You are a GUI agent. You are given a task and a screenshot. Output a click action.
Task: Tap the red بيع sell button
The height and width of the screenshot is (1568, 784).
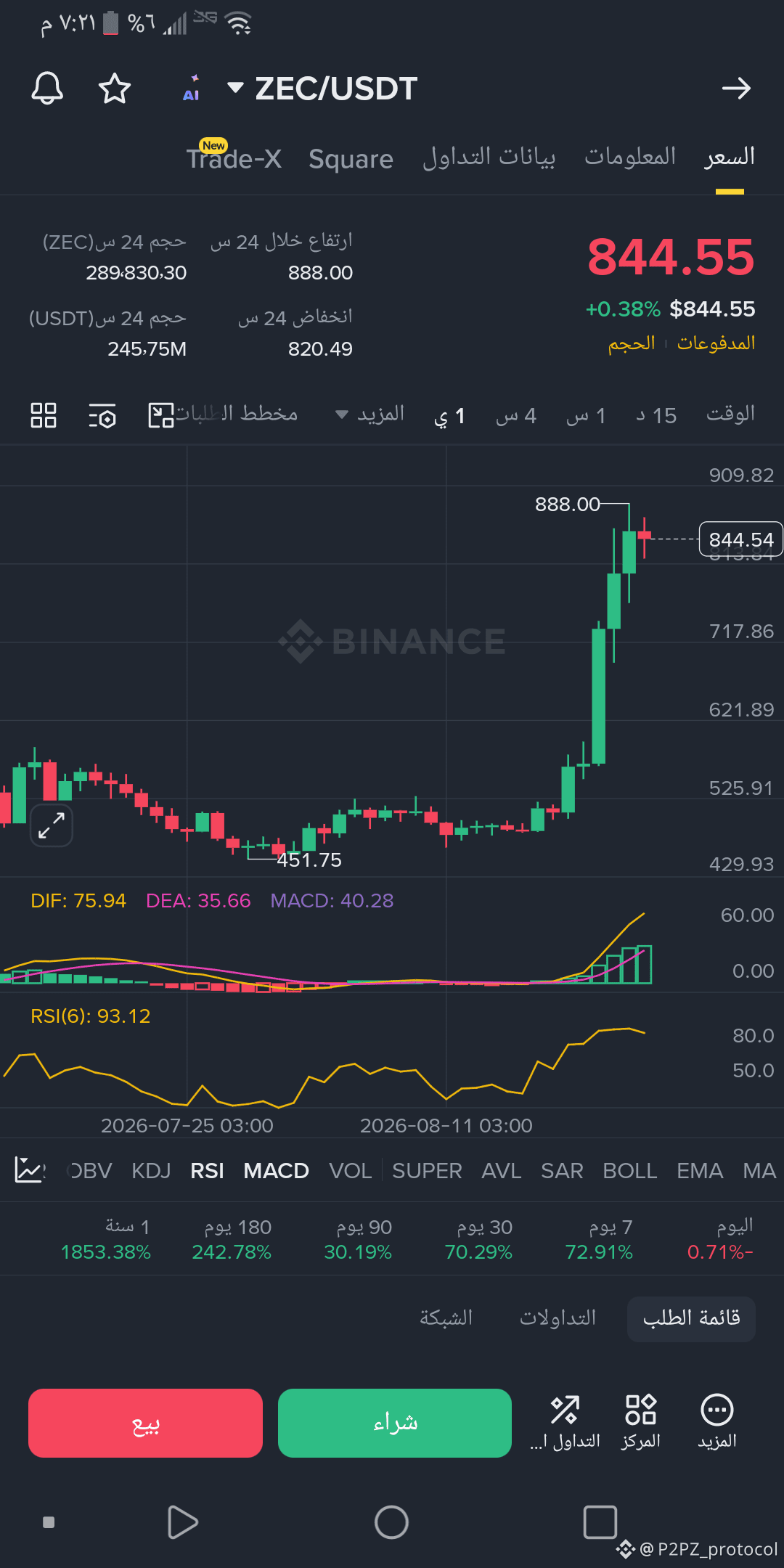click(145, 1423)
